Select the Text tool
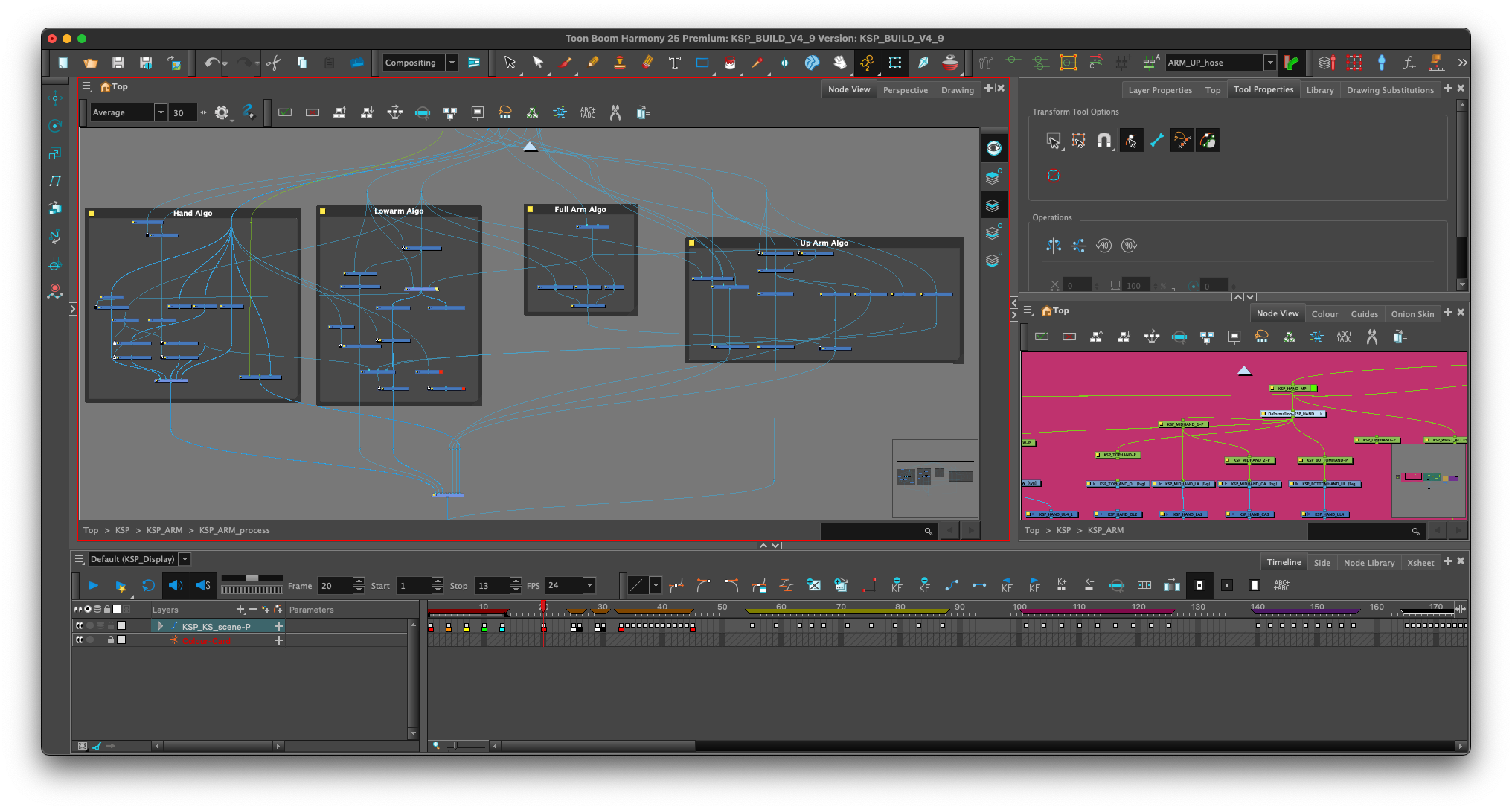Screen dimensions: 1512x810 (x=674, y=63)
